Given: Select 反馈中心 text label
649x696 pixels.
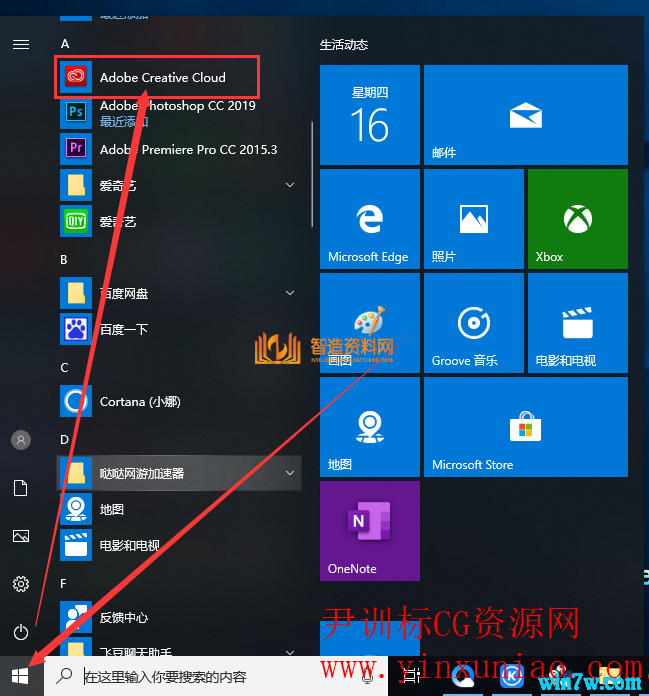Looking at the screenshot, I should [124, 617].
